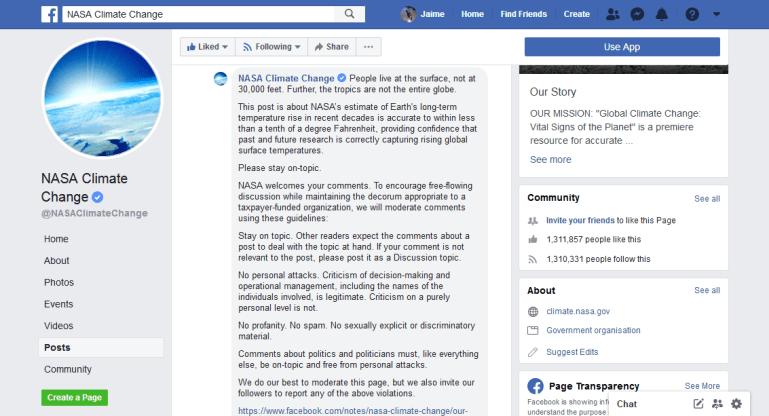Click Invite your friends link
The height and width of the screenshot is (416, 769).
pos(580,220)
